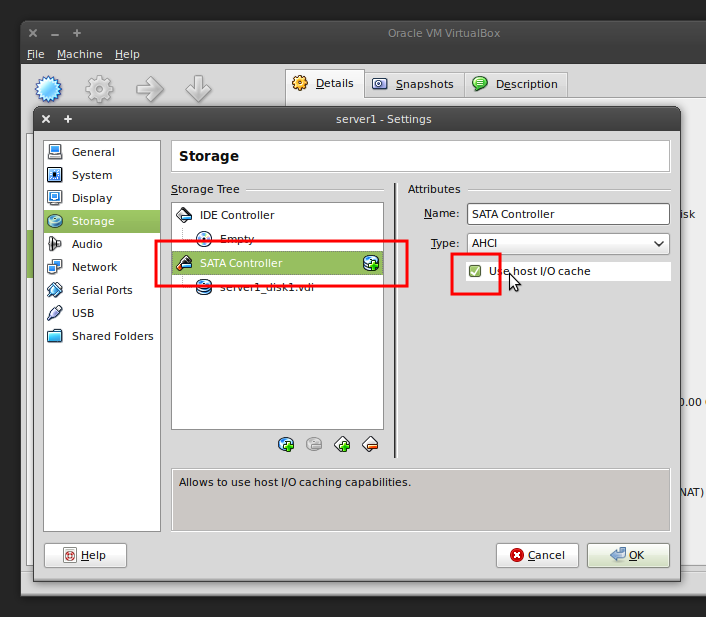
Task: Open the System settings category
Action: coord(102,175)
